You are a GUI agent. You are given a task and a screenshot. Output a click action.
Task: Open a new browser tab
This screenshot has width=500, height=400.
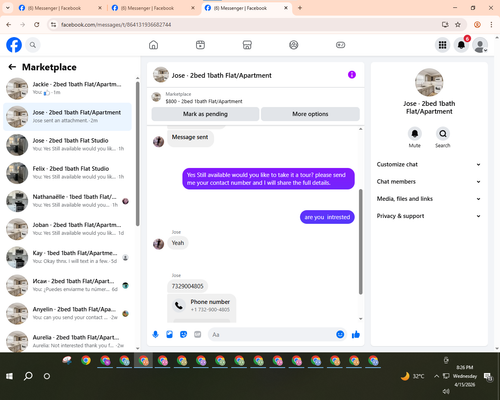click(300, 8)
